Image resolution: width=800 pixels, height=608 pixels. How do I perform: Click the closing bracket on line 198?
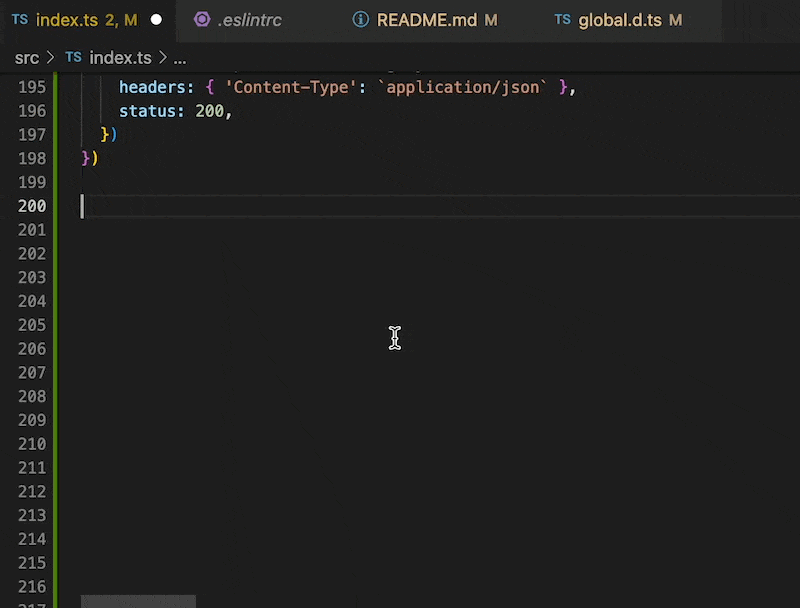click(x=90, y=159)
